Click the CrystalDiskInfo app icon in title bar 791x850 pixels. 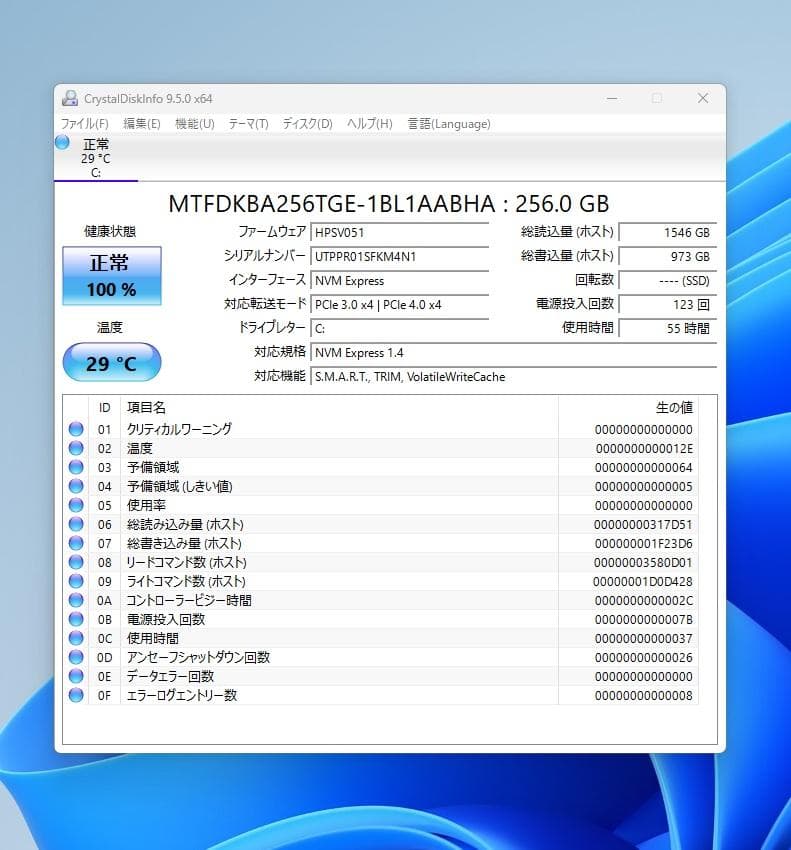tap(70, 98)
